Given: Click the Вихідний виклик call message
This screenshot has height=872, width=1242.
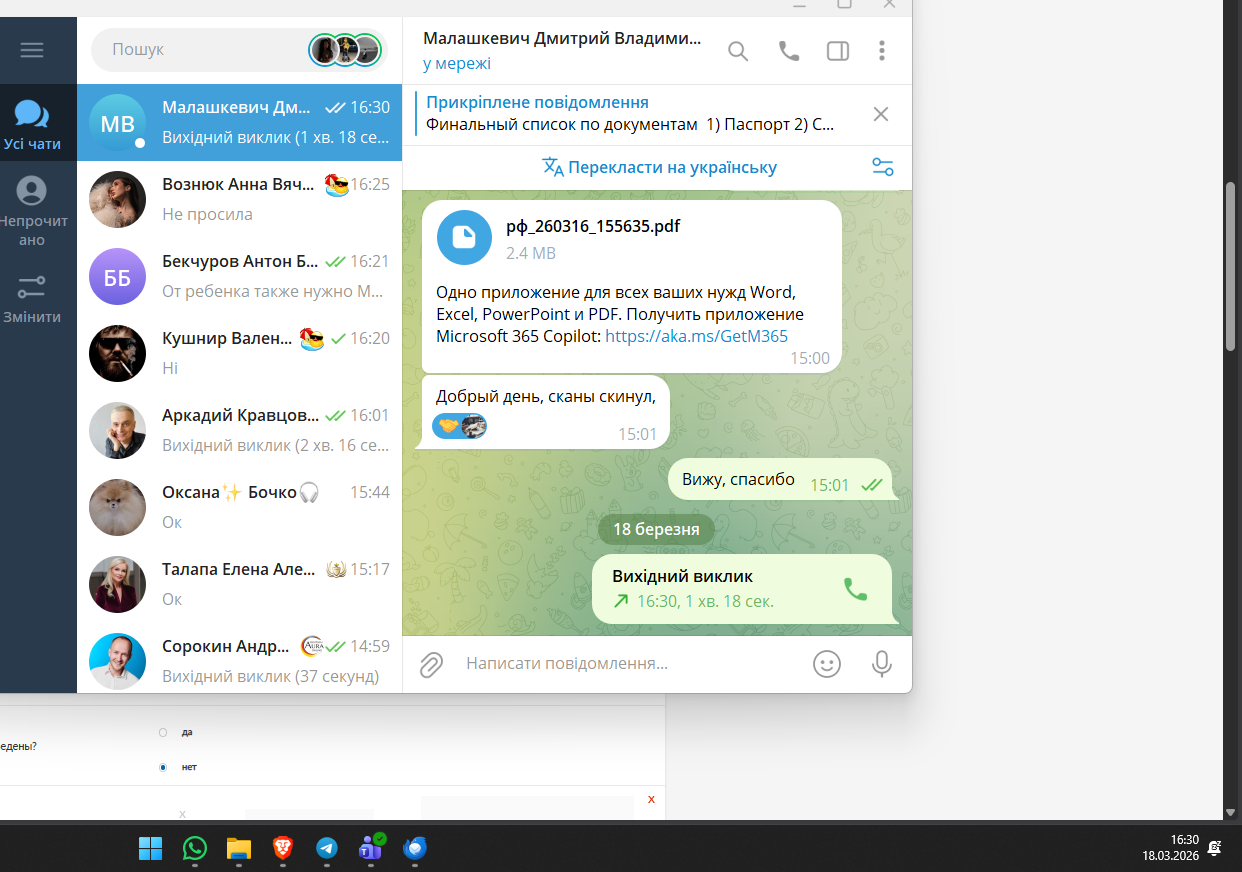Looking at the screenshot, I should coord(741,589).
